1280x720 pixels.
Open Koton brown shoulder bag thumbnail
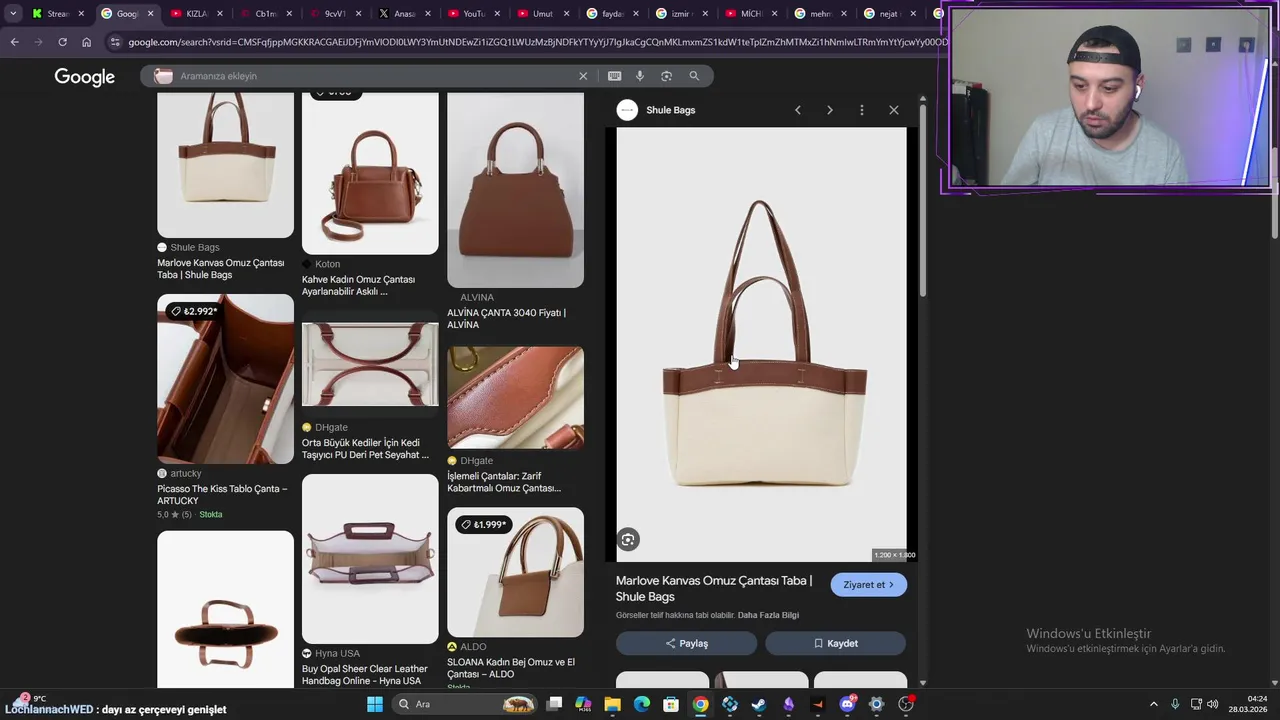370,174
